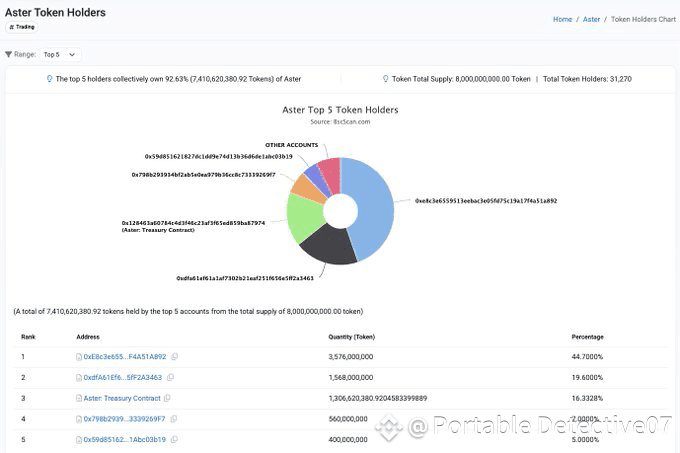Click the Rank column header
Screen dimensions: 680x453
coord(28,337)
